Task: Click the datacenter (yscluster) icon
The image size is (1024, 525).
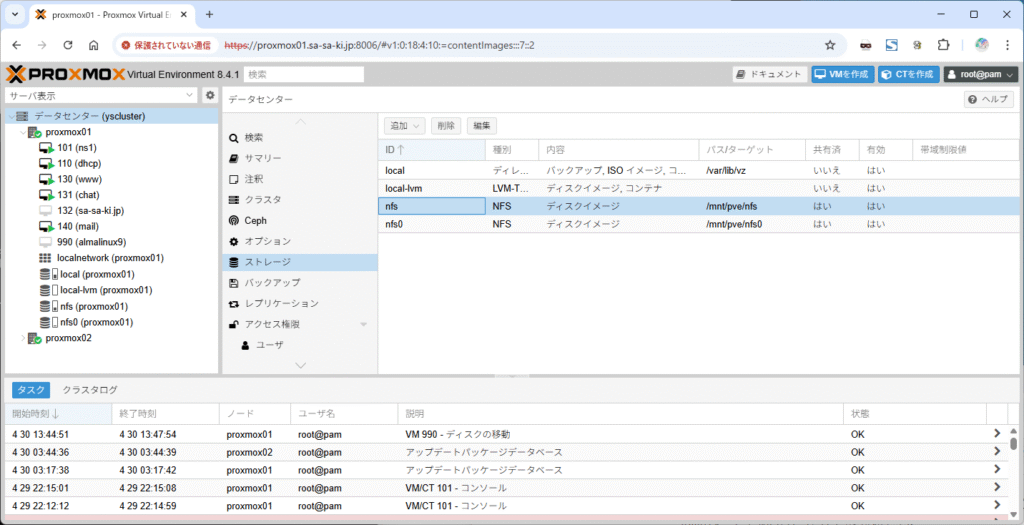Action: pos(22,116)
